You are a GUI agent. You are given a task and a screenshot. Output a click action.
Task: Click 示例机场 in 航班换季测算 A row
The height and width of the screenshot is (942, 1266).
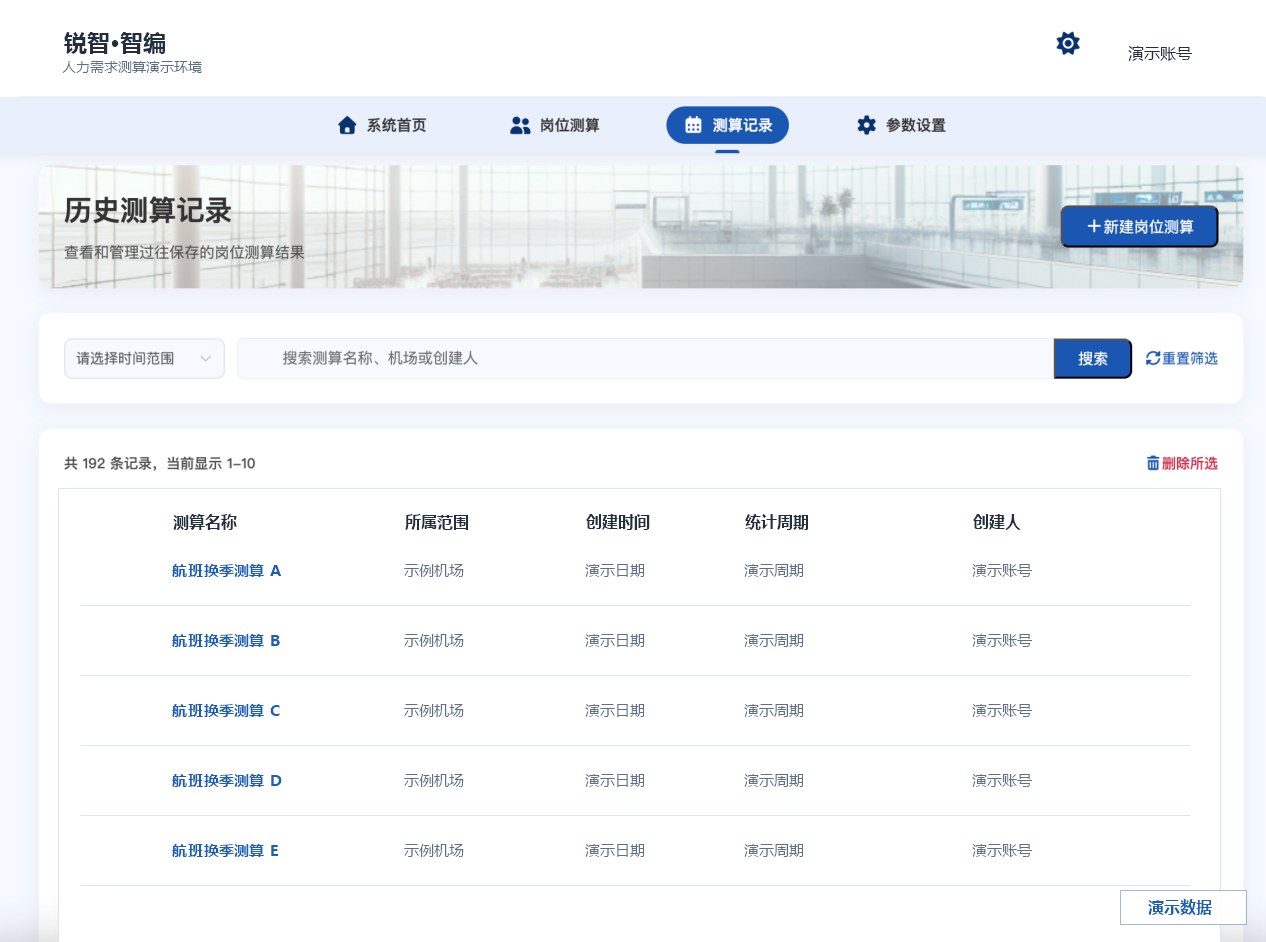pos(434,570)
